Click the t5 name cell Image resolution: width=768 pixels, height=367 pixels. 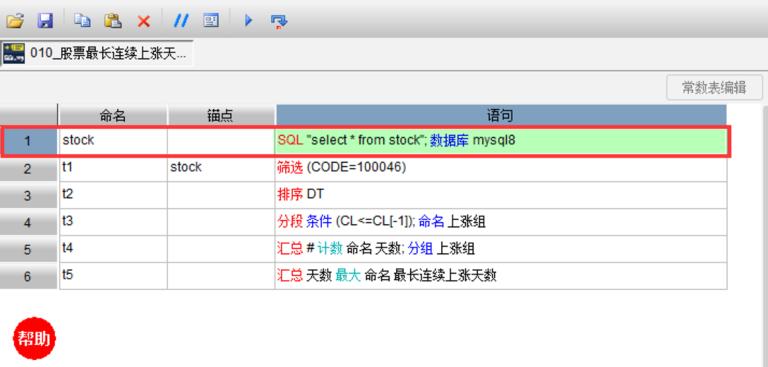coord(113,276)
